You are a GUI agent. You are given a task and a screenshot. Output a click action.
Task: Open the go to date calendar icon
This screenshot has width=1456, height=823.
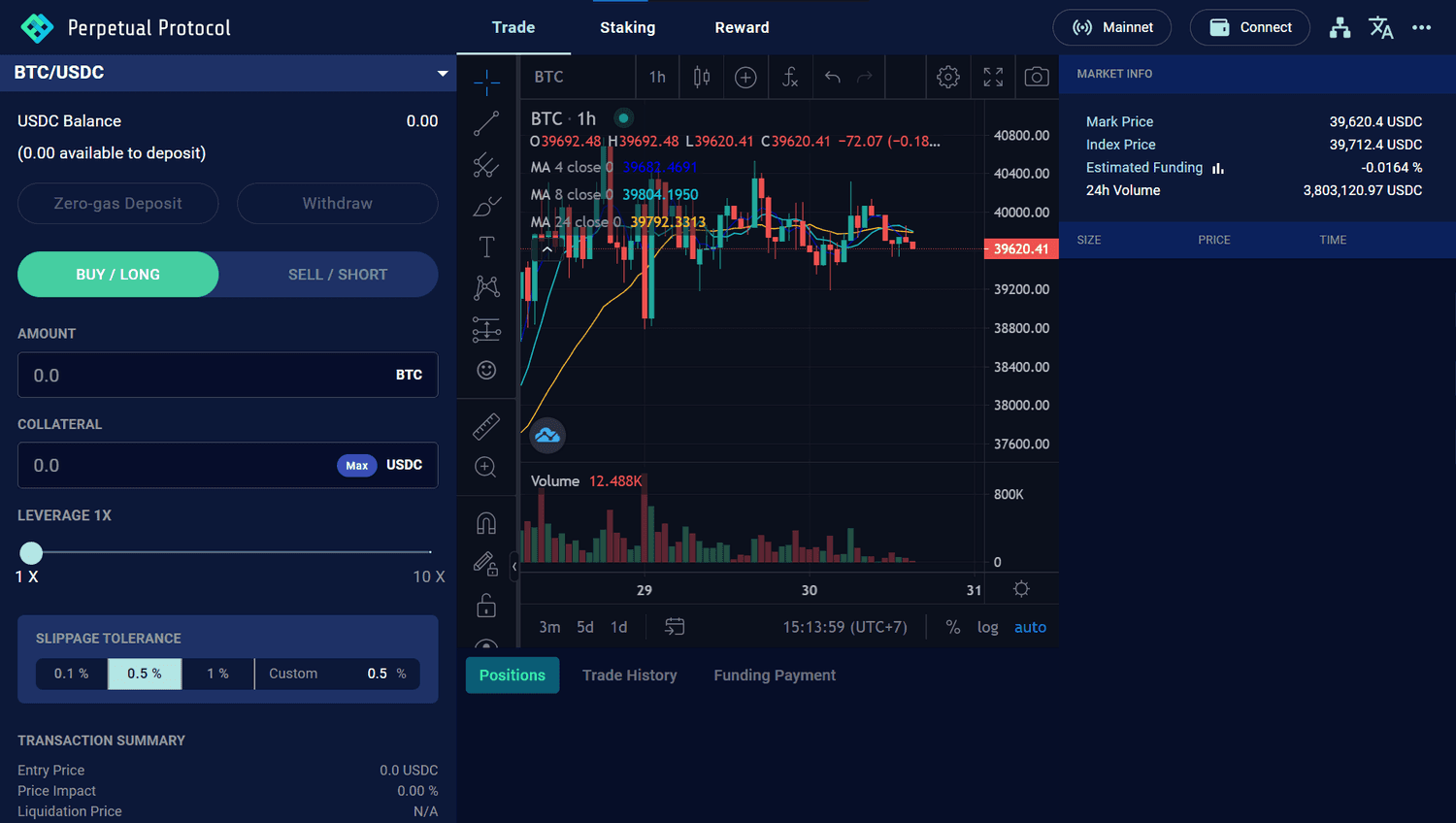coord(675,627)
